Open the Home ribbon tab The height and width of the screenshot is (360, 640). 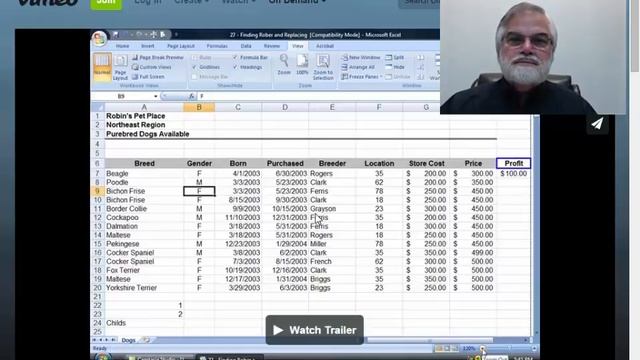pyautogui.click(x=122, y=46)
